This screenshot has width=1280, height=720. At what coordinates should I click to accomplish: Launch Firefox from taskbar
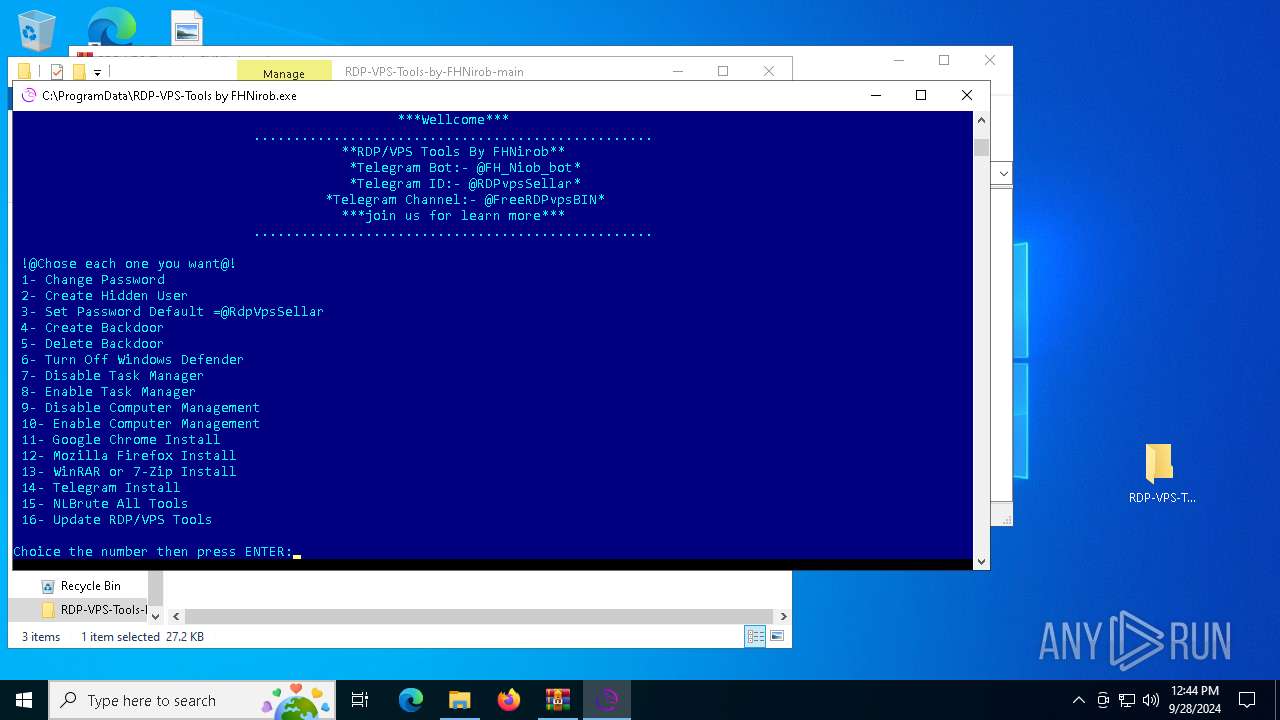509,700
